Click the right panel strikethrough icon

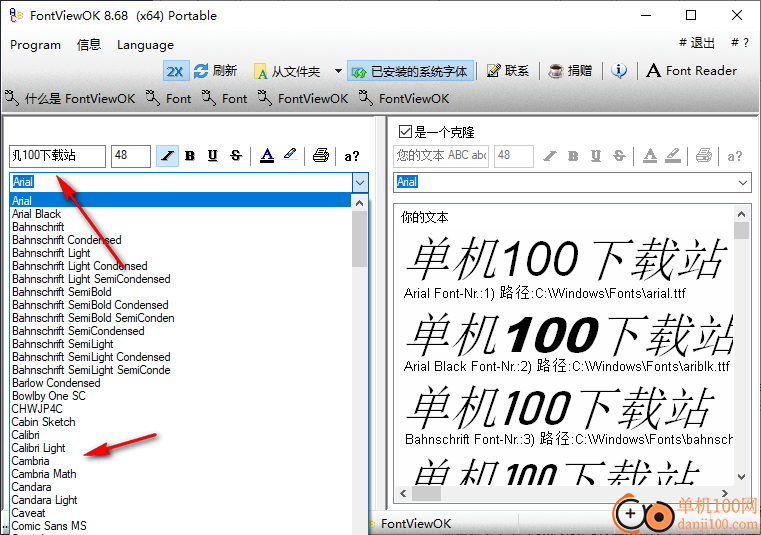[x=619, y=156]
